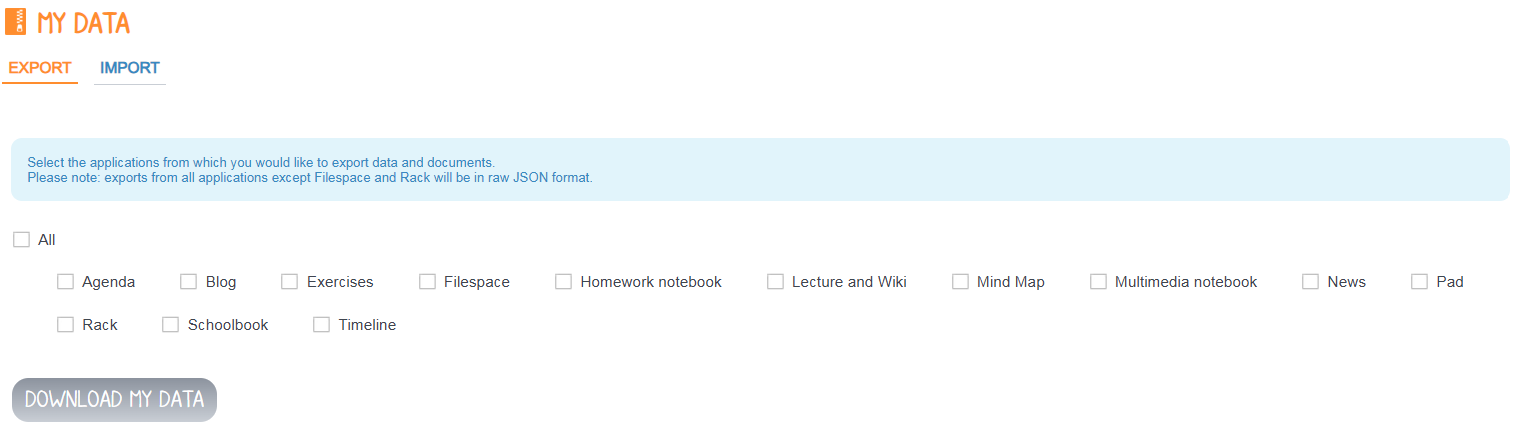The image size is (1513, 424).
Task: Select the Exercises checkbox
Action: pyautogui.click(x=290, y=282)
